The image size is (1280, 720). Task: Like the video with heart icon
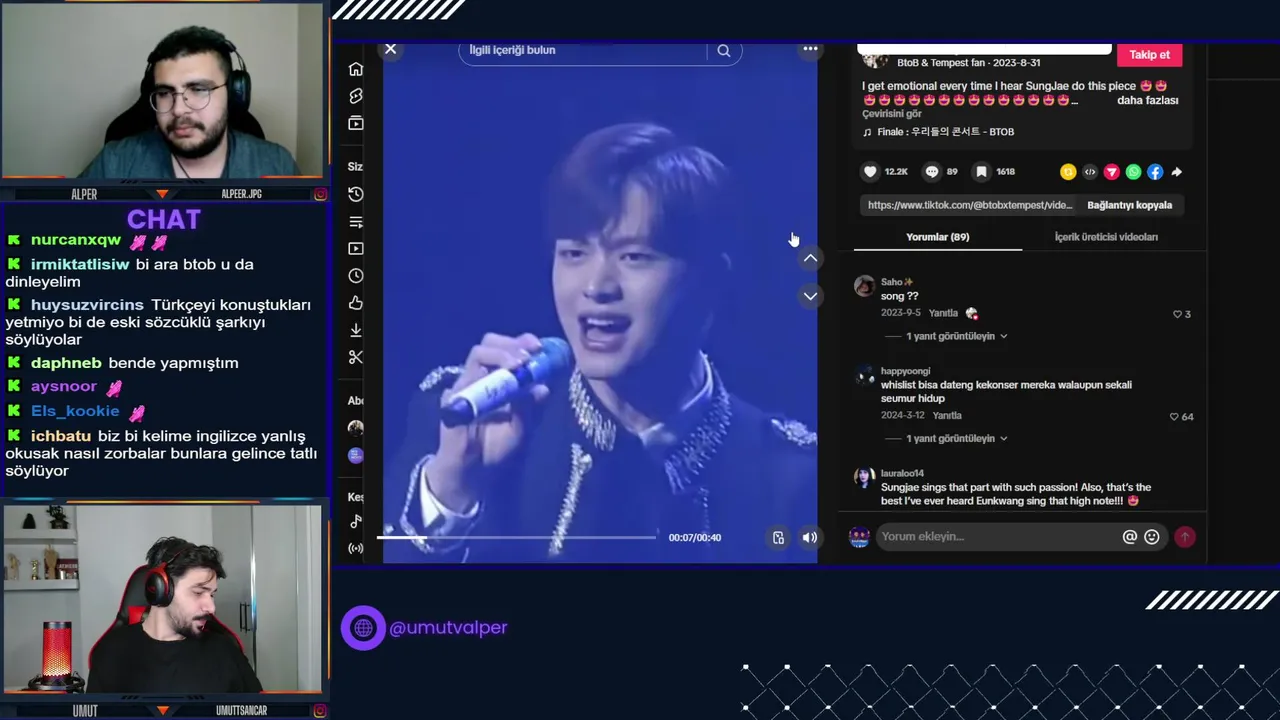[870, 172]
